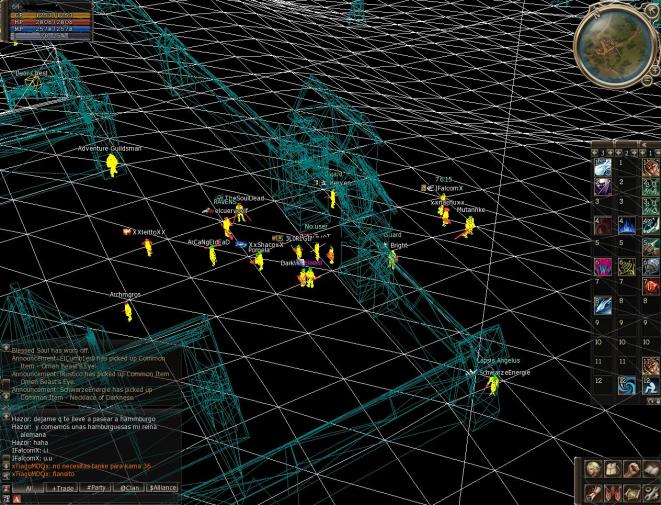661x505 pixels.
Task: Open the scroll icon in the lower menu row
Action: click(x=593, y=492)
